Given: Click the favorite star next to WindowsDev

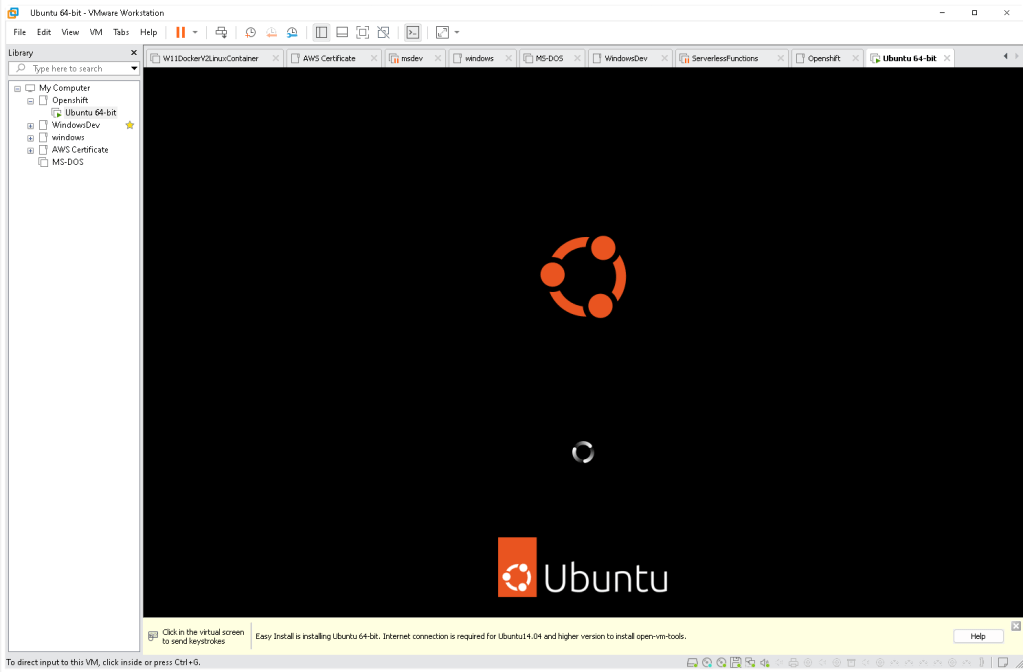Looking at the screenshot, I should [130, 125].
